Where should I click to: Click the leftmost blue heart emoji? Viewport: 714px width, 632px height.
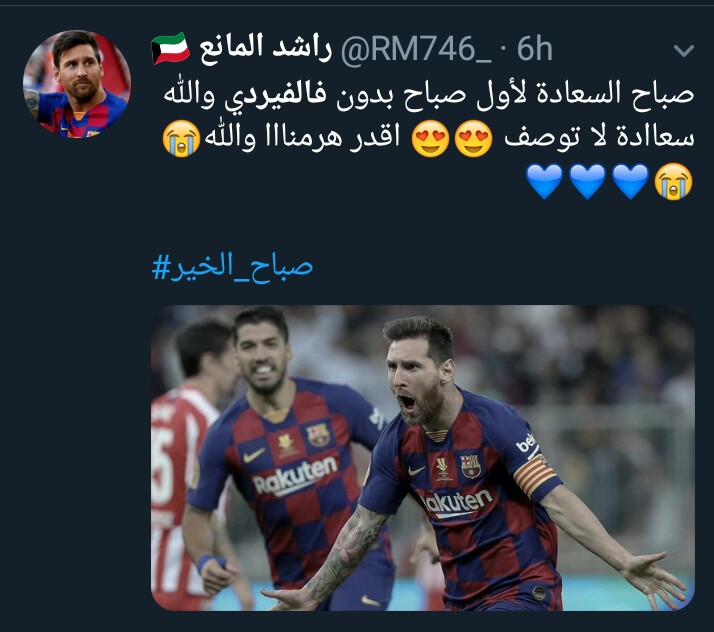(x=544, y=182)
